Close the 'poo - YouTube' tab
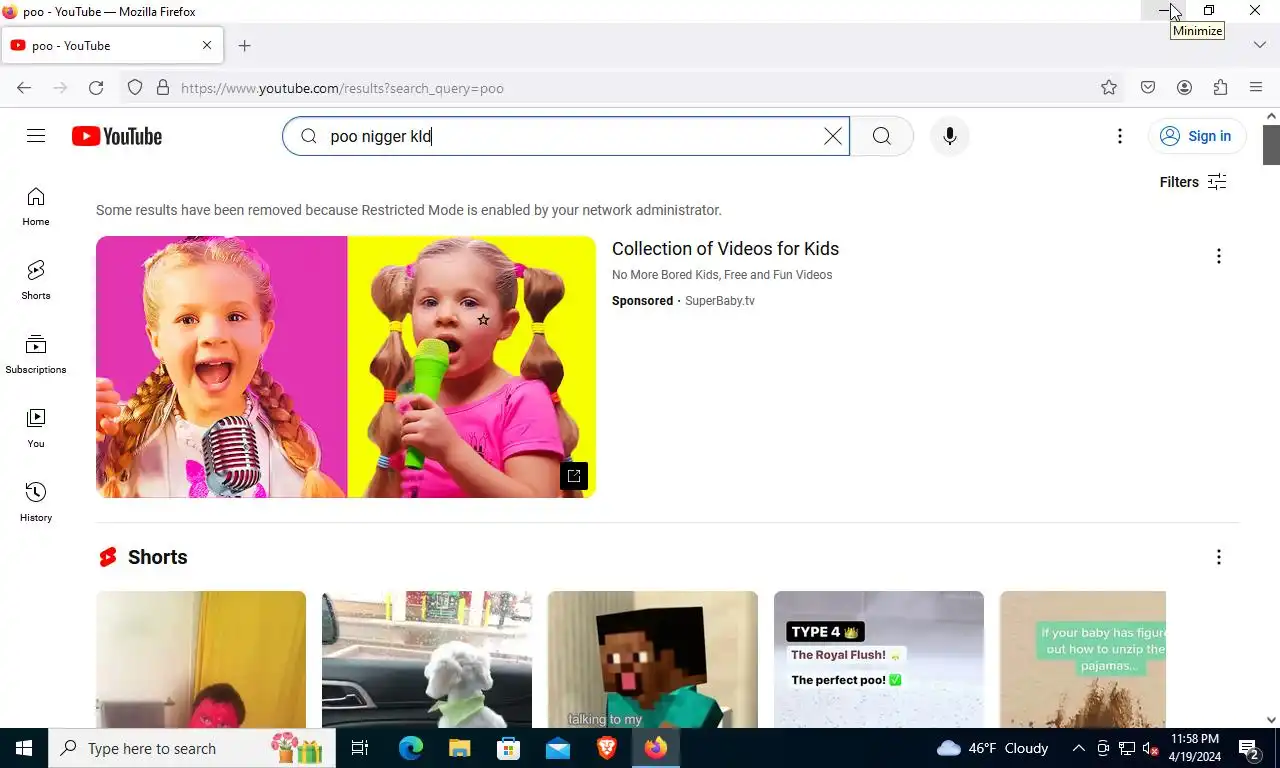The width and height of the screenshot is (1280, 768). point(207,45)
